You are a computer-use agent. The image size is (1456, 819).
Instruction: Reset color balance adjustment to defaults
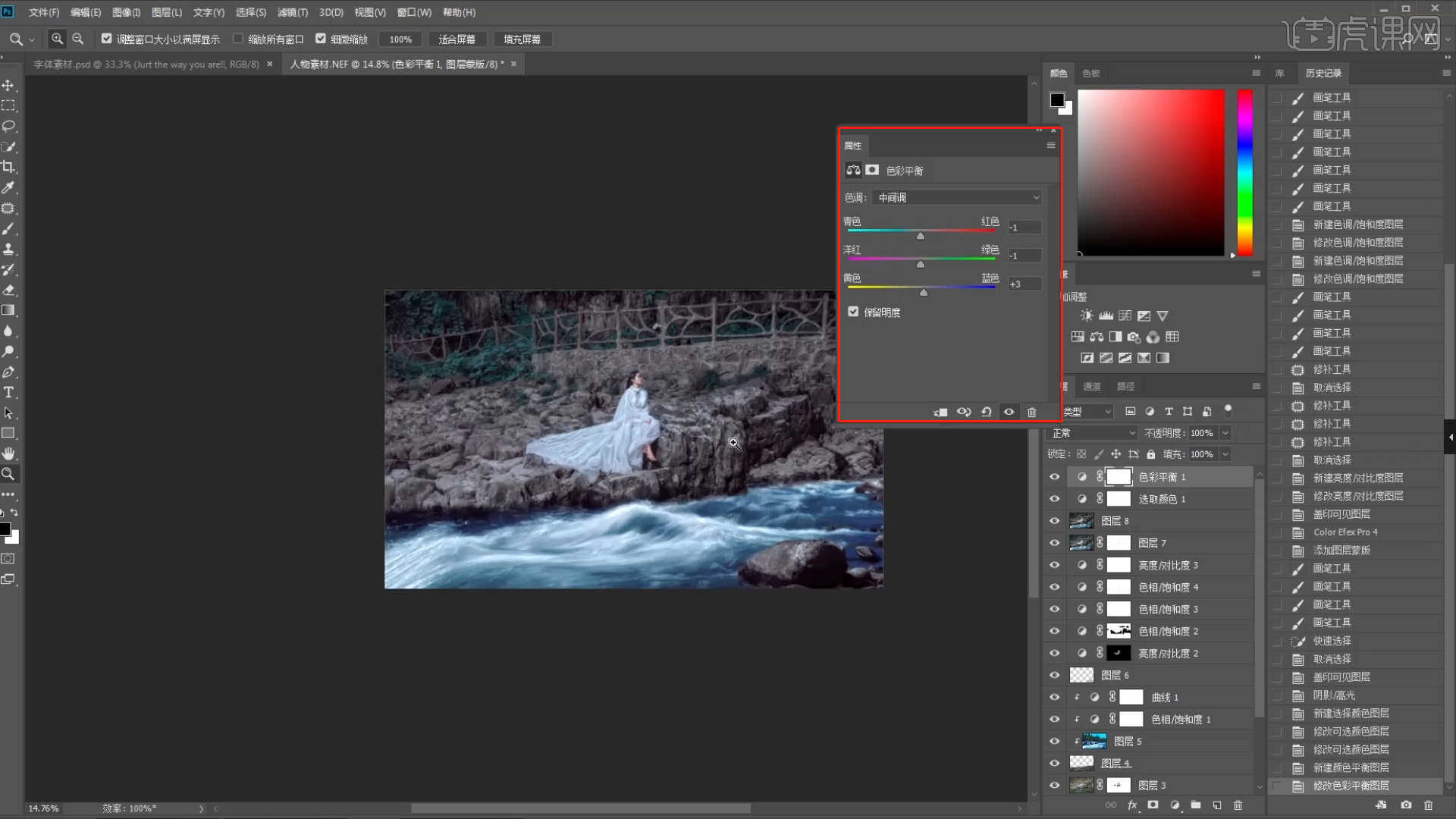(987, 412)
